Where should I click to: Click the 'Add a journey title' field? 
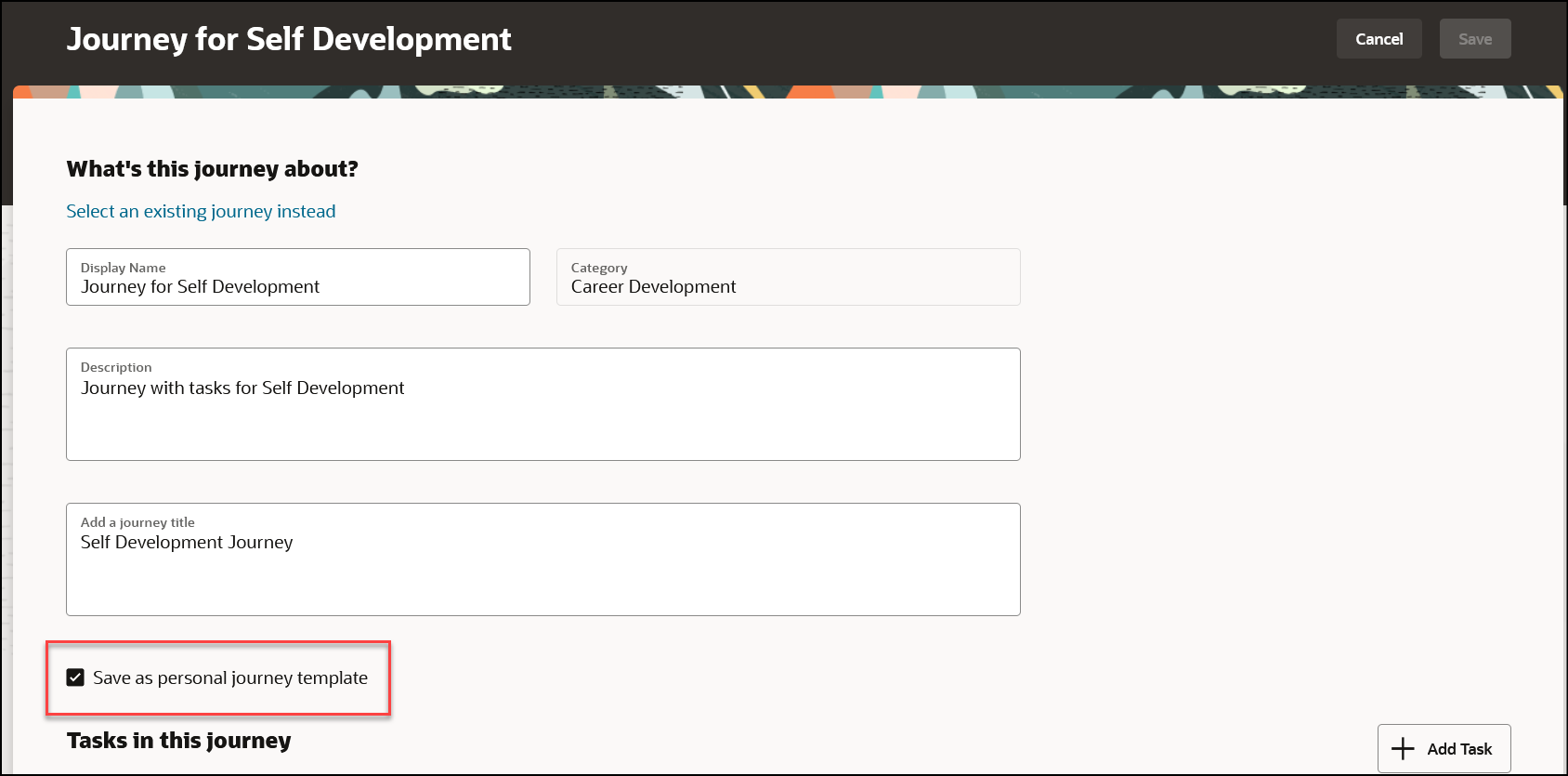point(543,559)
